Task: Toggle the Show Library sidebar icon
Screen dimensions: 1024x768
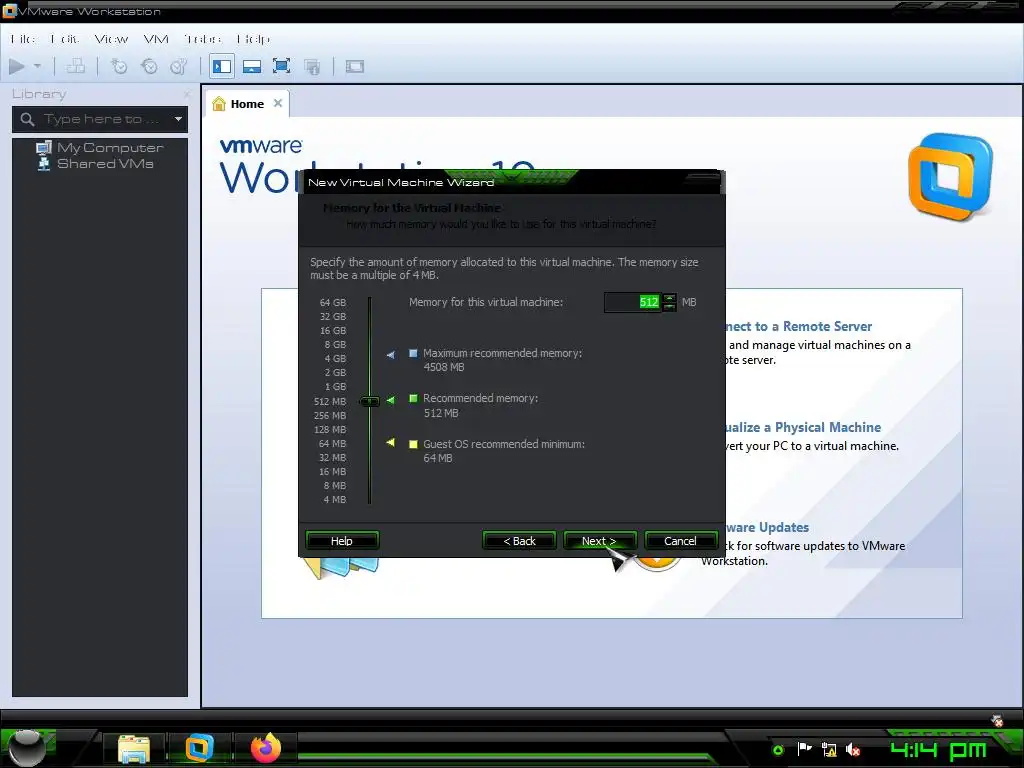Action: coord(222,66)
